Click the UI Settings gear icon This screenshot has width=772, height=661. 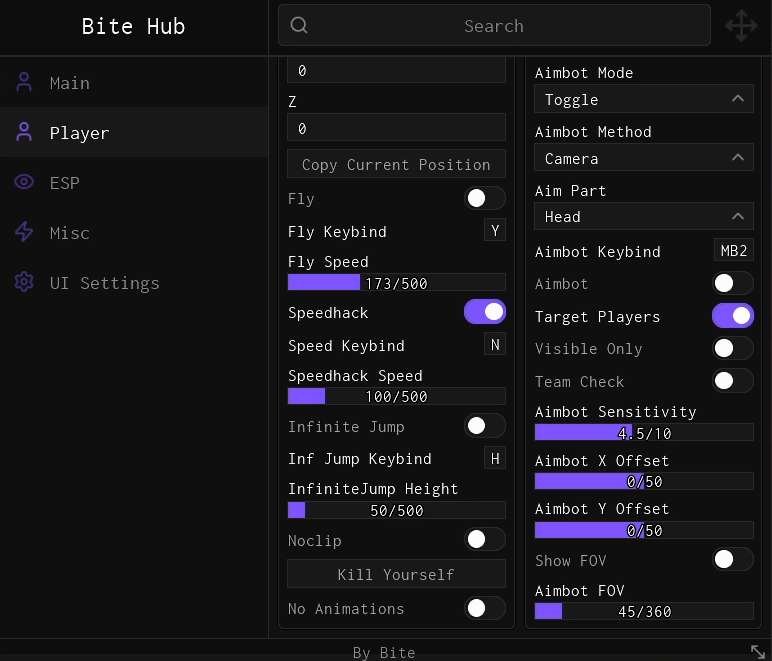pyautogui.click(x=24, y=283)
